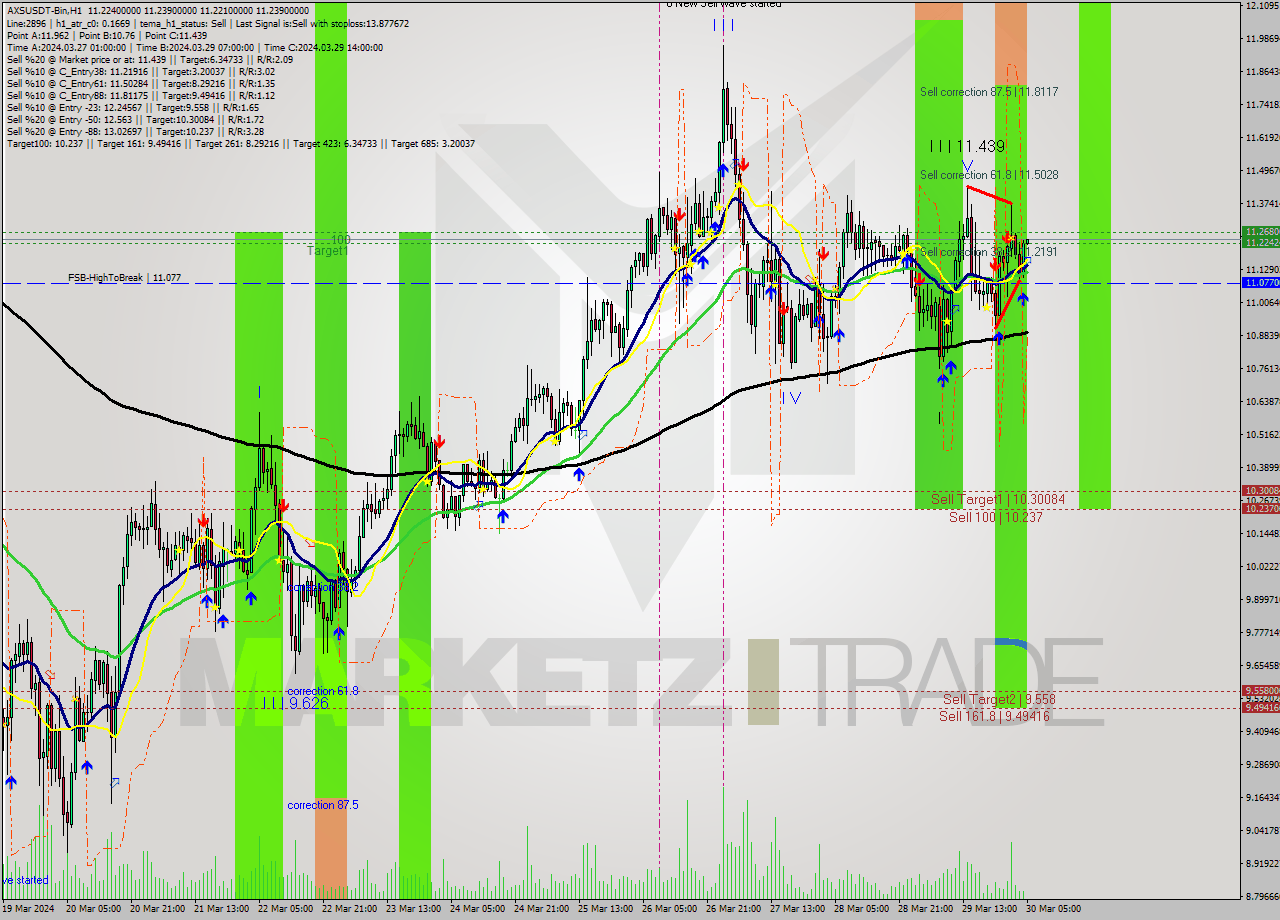Click the green 11.2242 price tag
This screenshot has width=1280, height=920.
pyautogui.click(x=1260, y=242)
